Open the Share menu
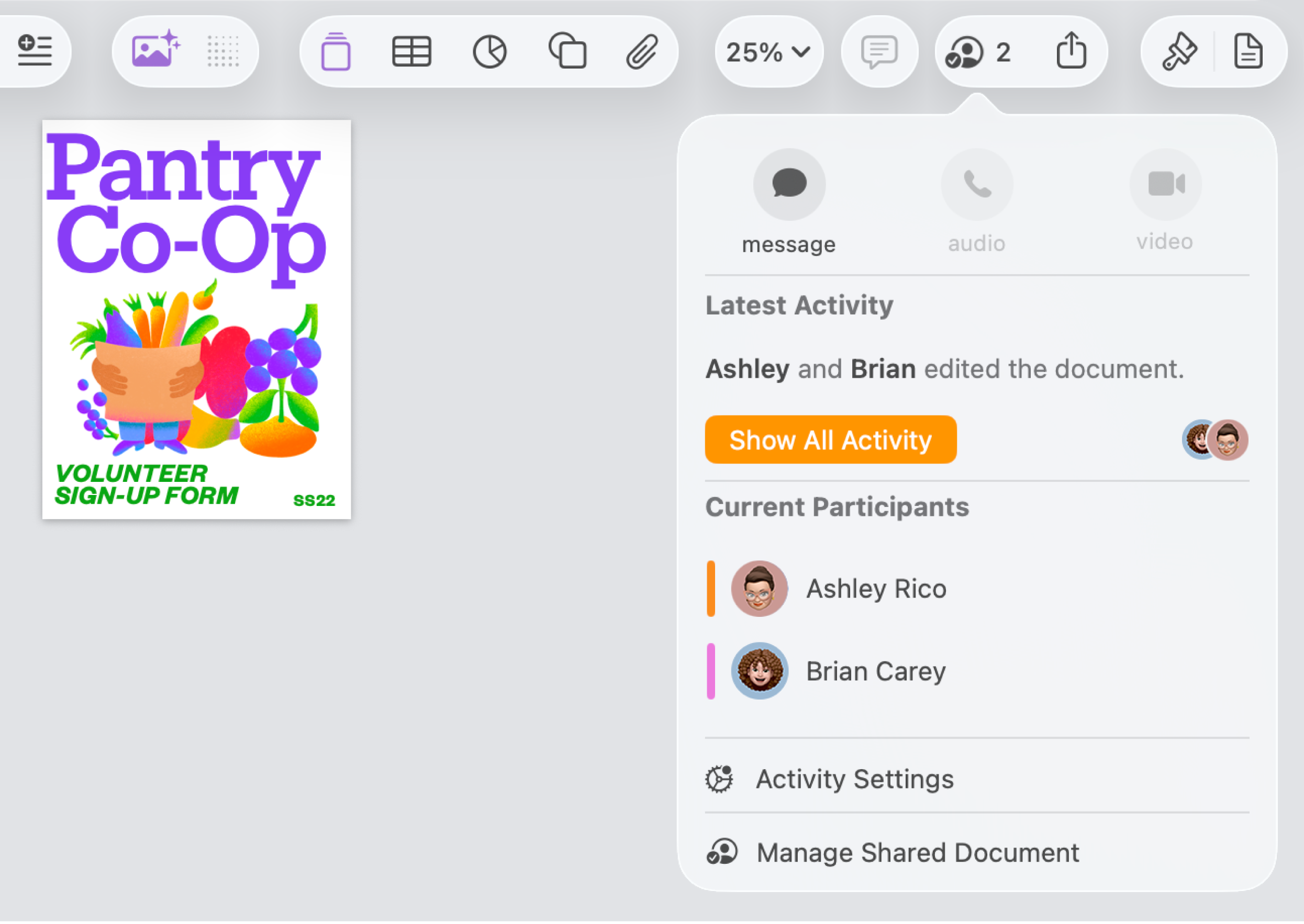The height and width of the screenshot is (924, 1304). (x=1072, y=51)
